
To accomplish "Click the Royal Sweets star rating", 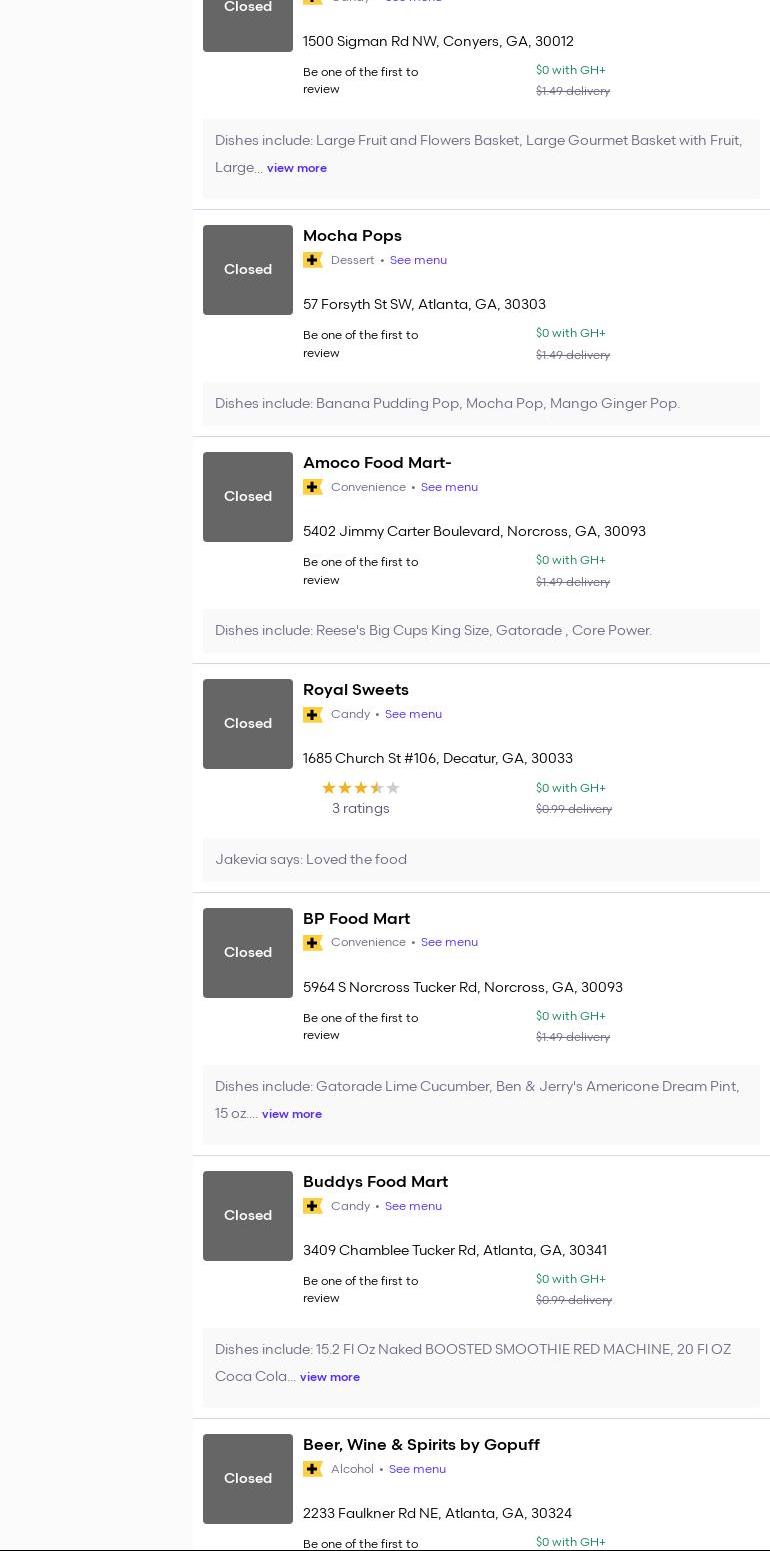I will coord(360,788).
